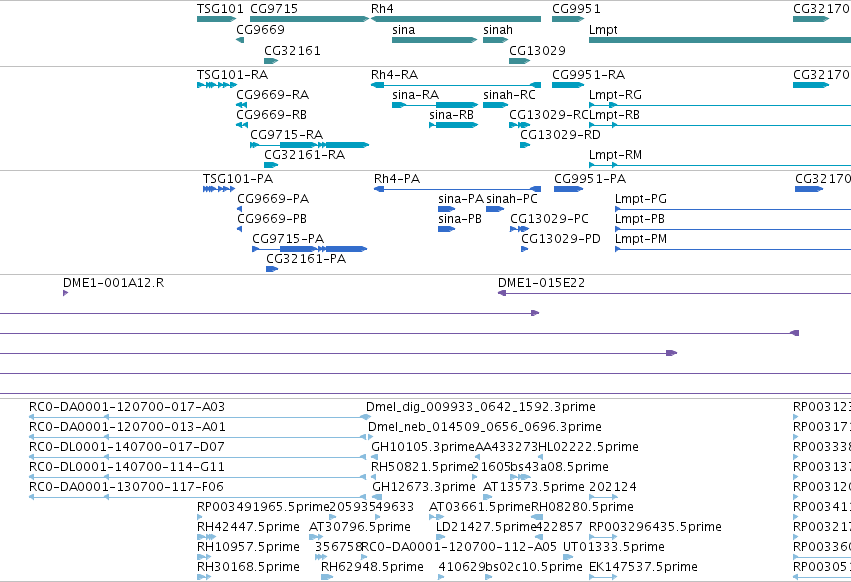The image size is (851, 582).
Task: Click Dmel_neb_014509_0656_0696.3prime label
Action: (x=485, y=426)
